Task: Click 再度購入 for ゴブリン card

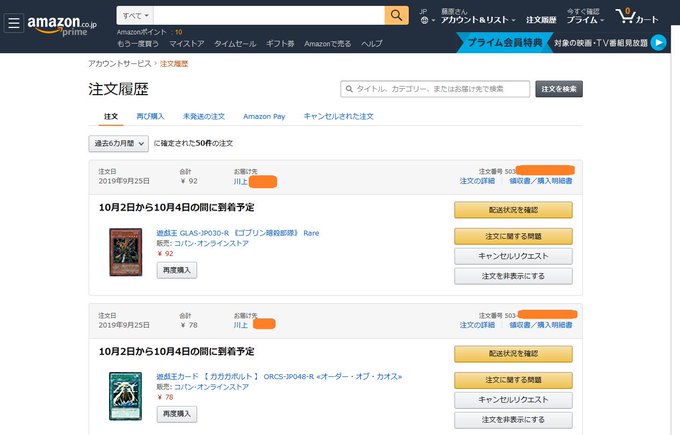Action: point(177,270)
